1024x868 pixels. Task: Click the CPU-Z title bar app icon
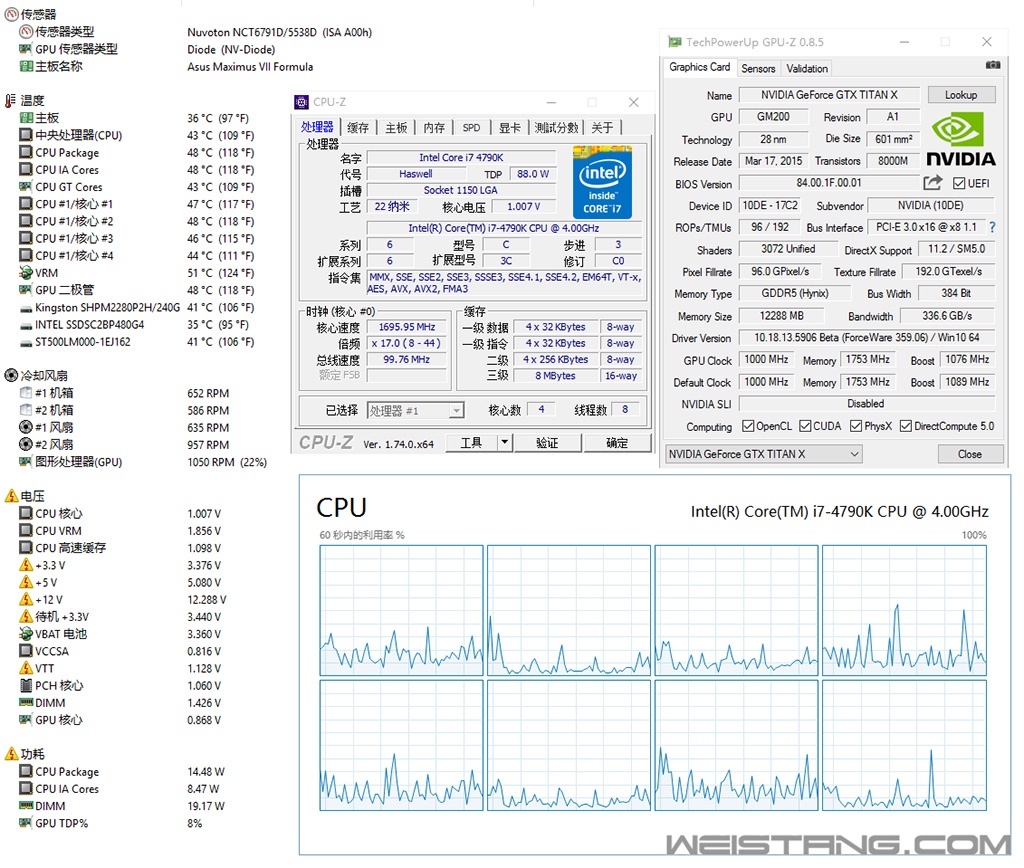301,102
